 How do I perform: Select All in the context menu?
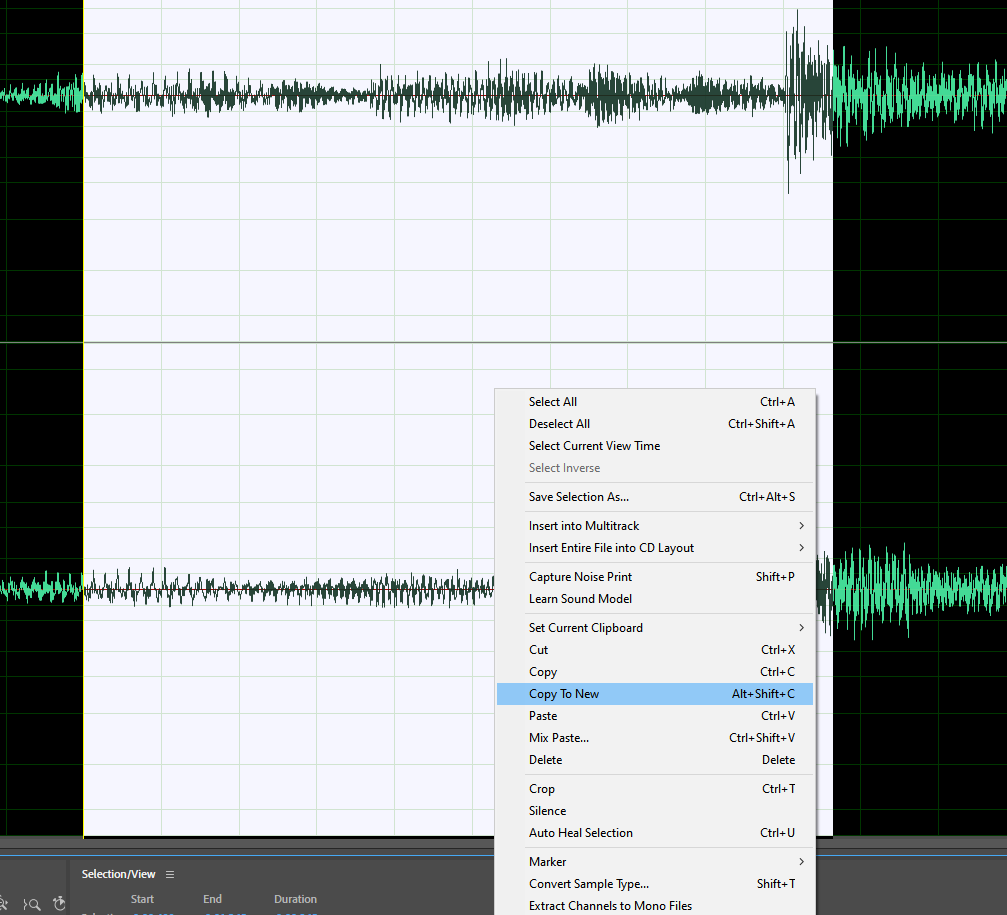[x=553, y=402]
